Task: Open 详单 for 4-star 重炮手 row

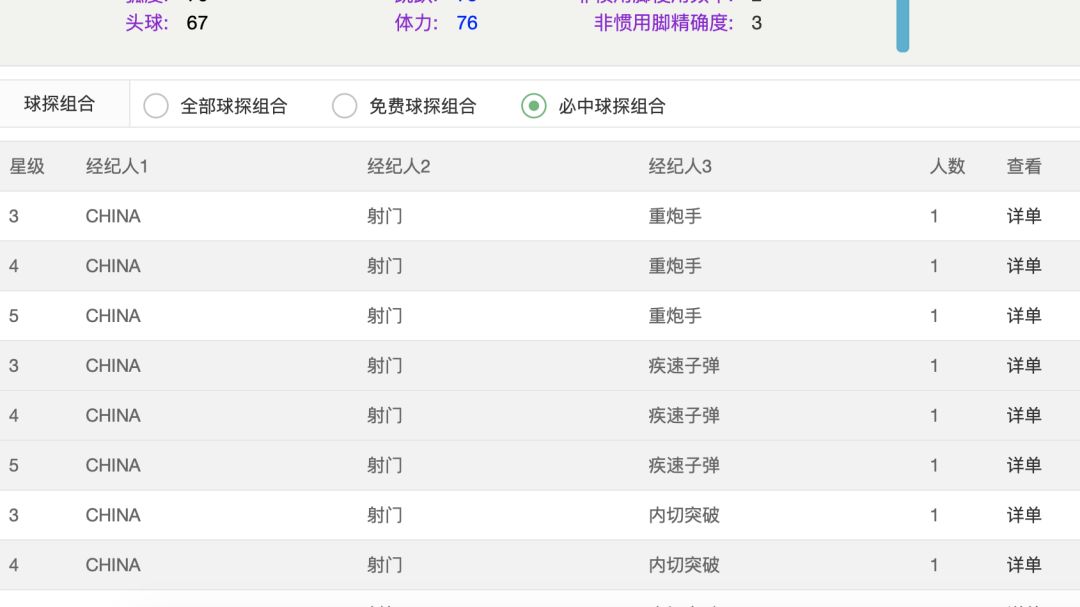Action: click(x=1024, y=266)
